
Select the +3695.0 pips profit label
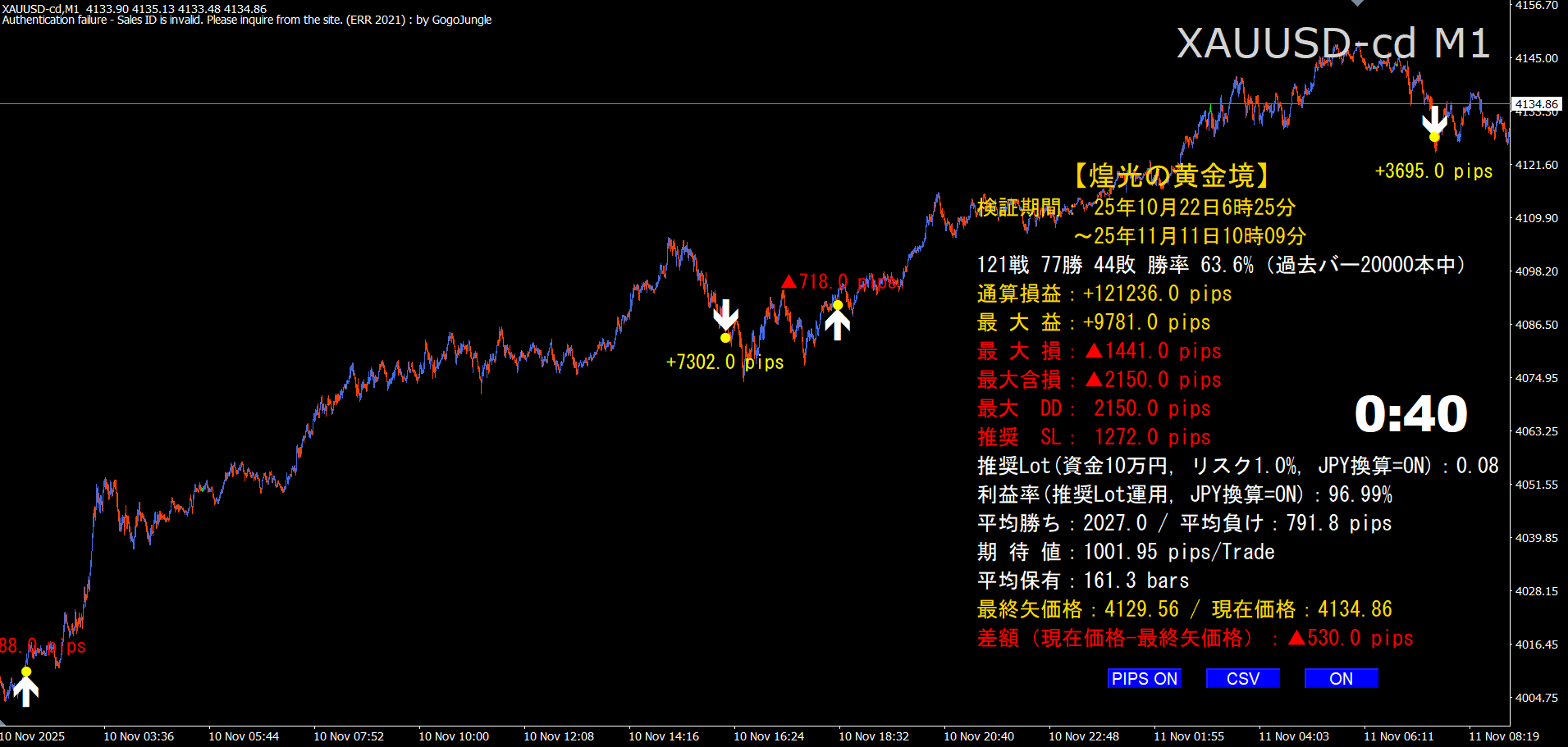click(x=1433, y=171)
